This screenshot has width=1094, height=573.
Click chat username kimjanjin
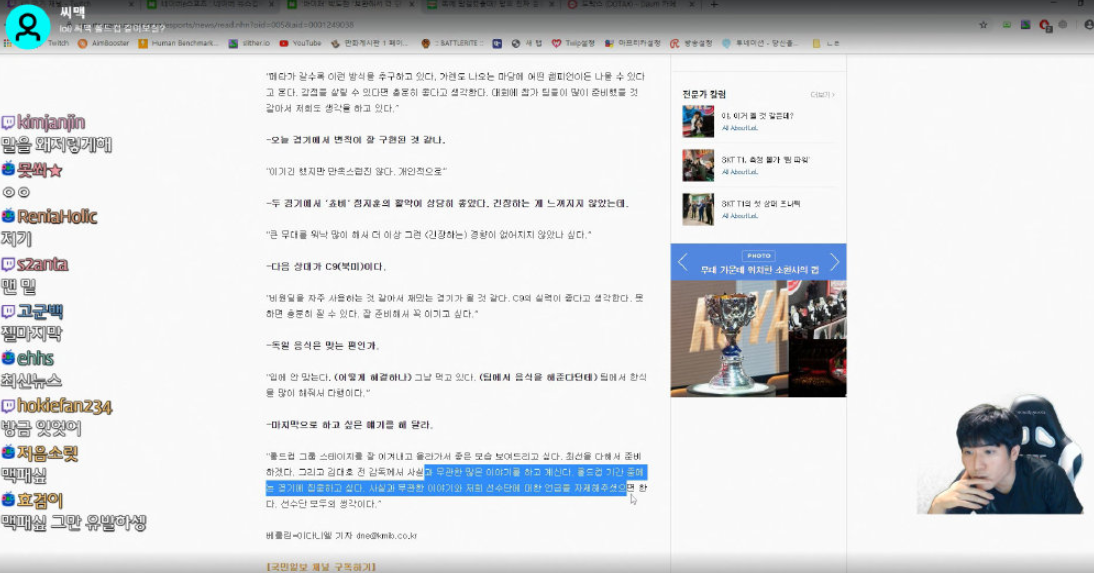point(51,122)
